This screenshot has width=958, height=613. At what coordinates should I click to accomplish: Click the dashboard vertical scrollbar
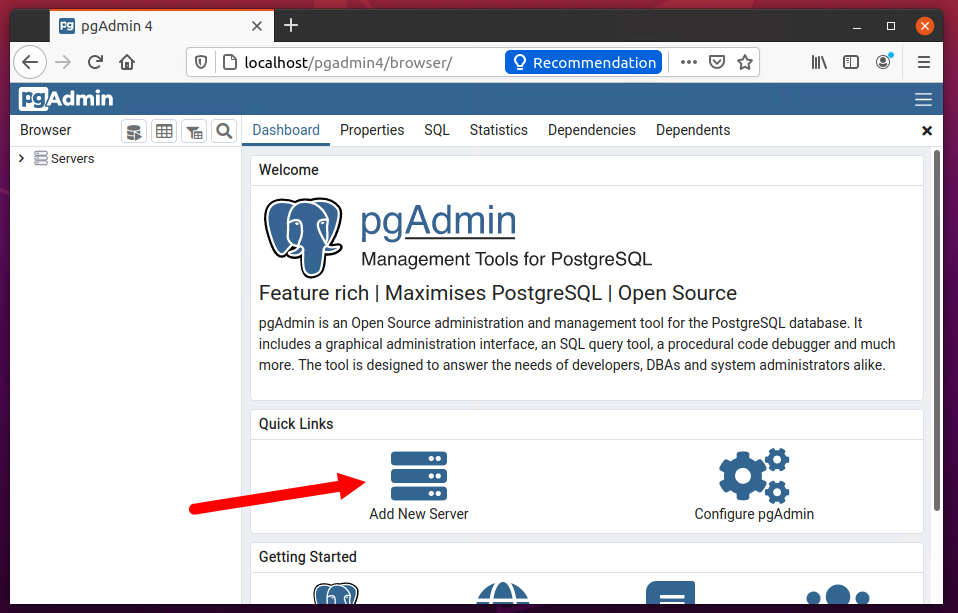click(x=937, y=331)
